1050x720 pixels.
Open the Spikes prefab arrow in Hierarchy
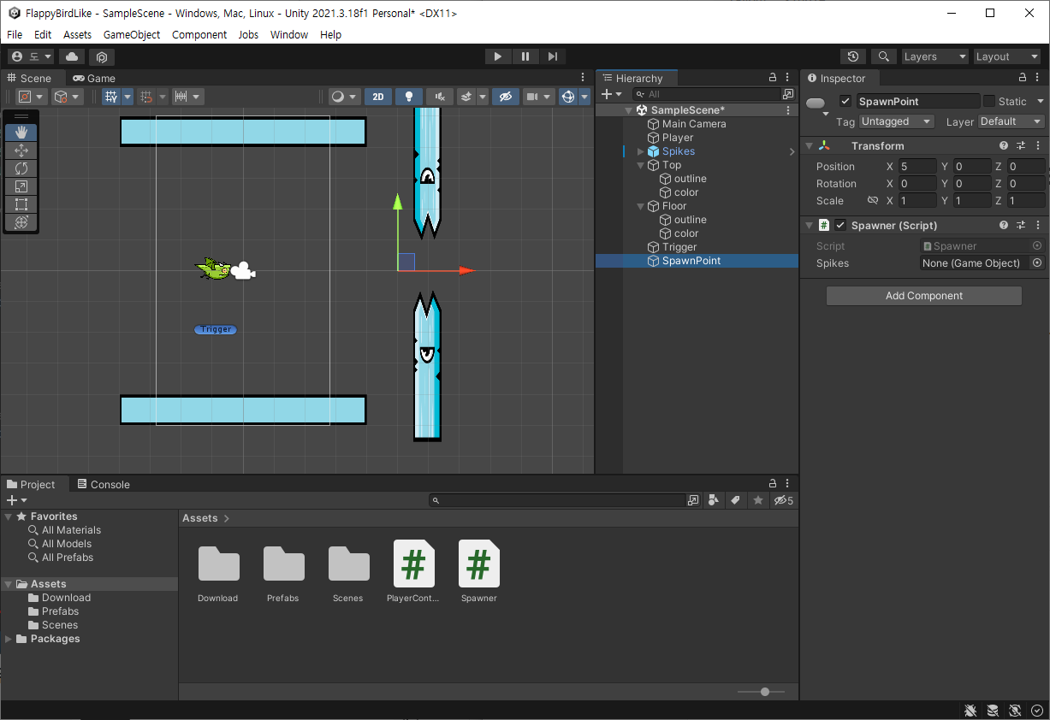(x=792, y=151)
